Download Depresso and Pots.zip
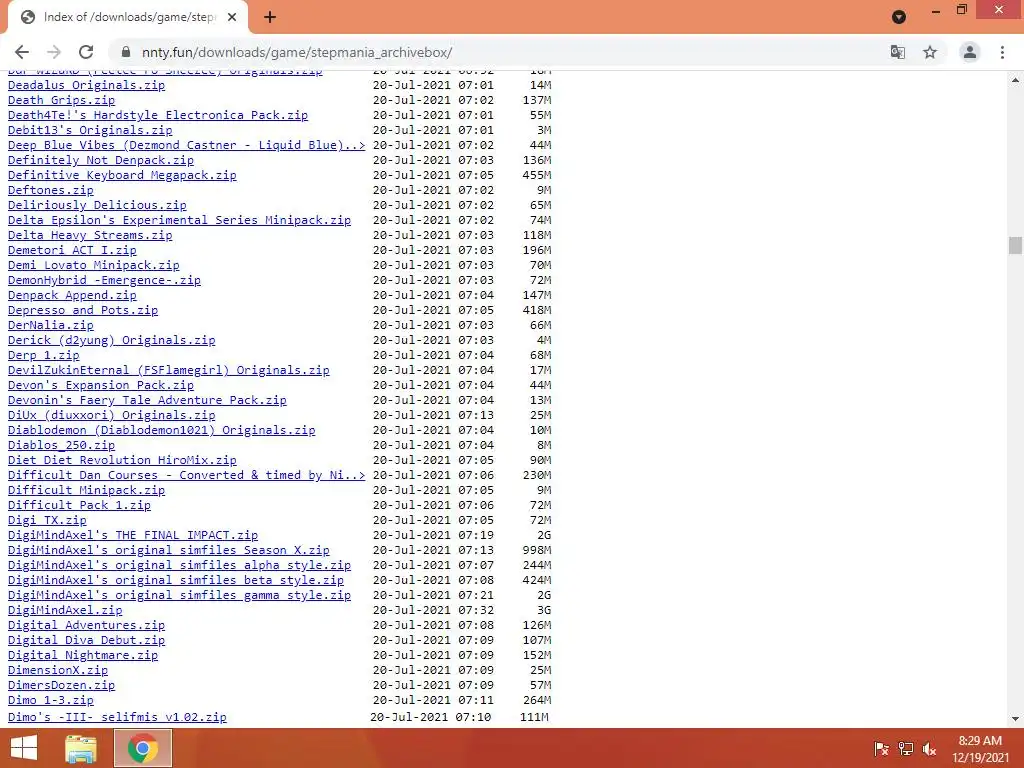Screen dimensions: 1024x768 [x=83, y=310]
